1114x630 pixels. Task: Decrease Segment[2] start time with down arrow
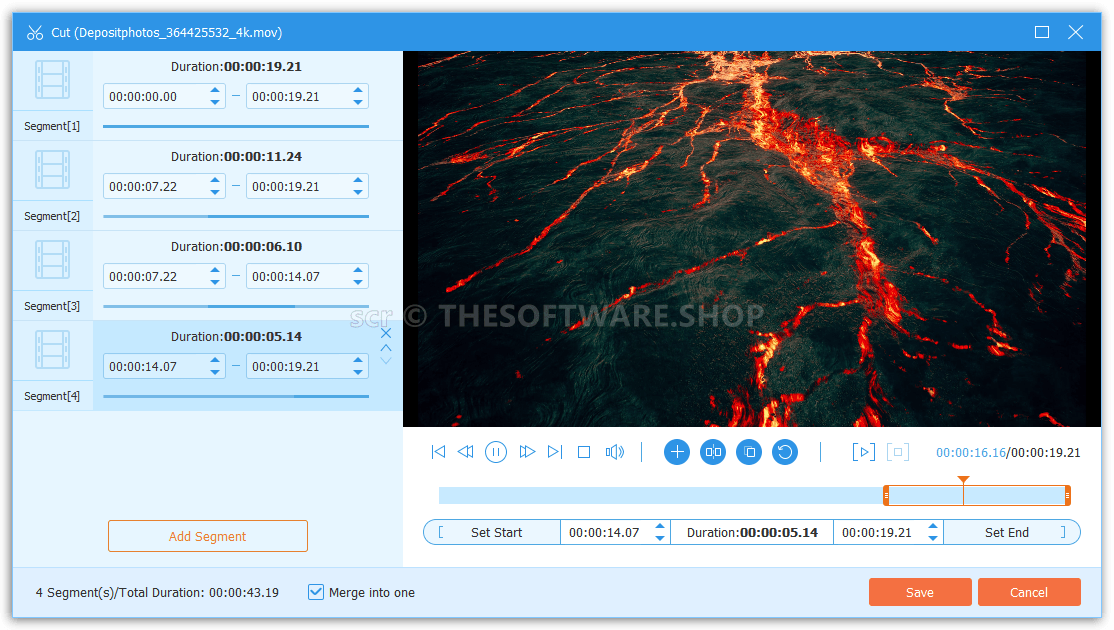(215, 192)
